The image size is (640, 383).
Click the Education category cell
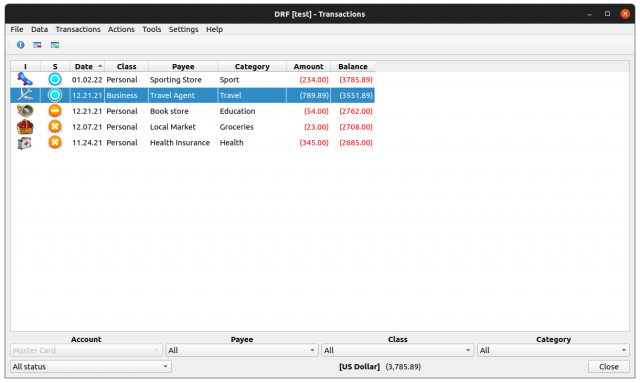coord(252,111)
